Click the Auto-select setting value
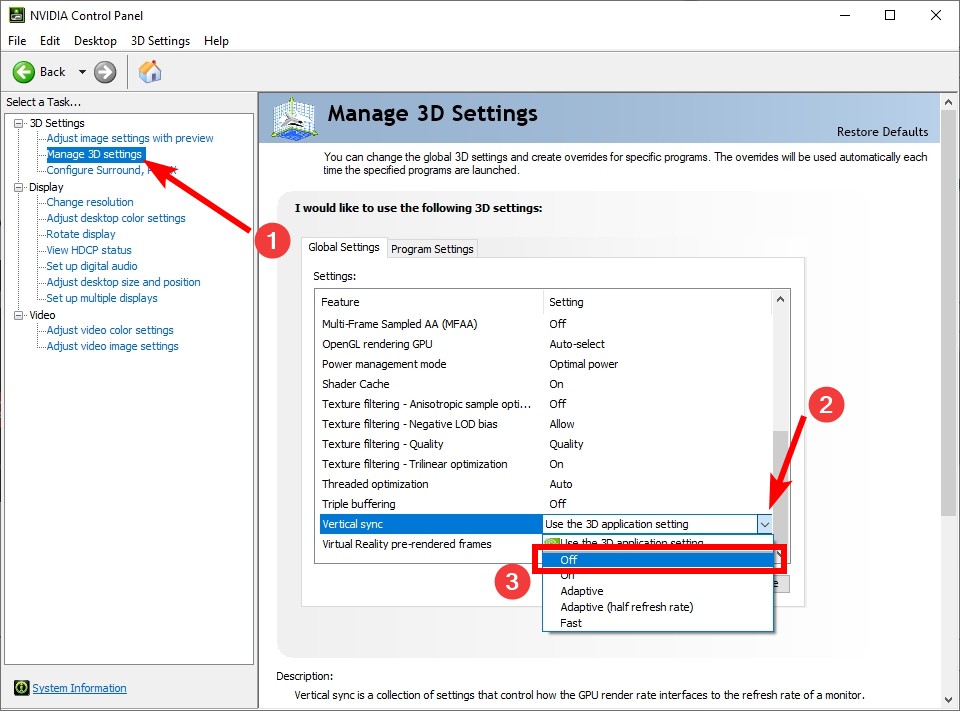 [x=577, y=344]
